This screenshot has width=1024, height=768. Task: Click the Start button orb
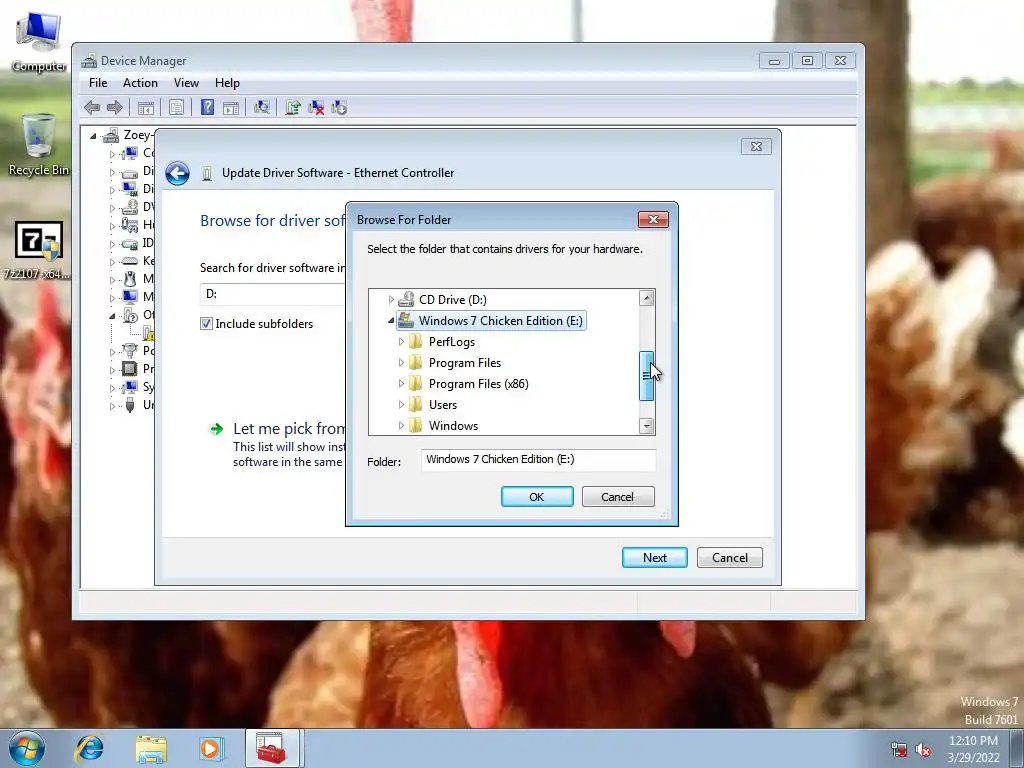(27, 748)
